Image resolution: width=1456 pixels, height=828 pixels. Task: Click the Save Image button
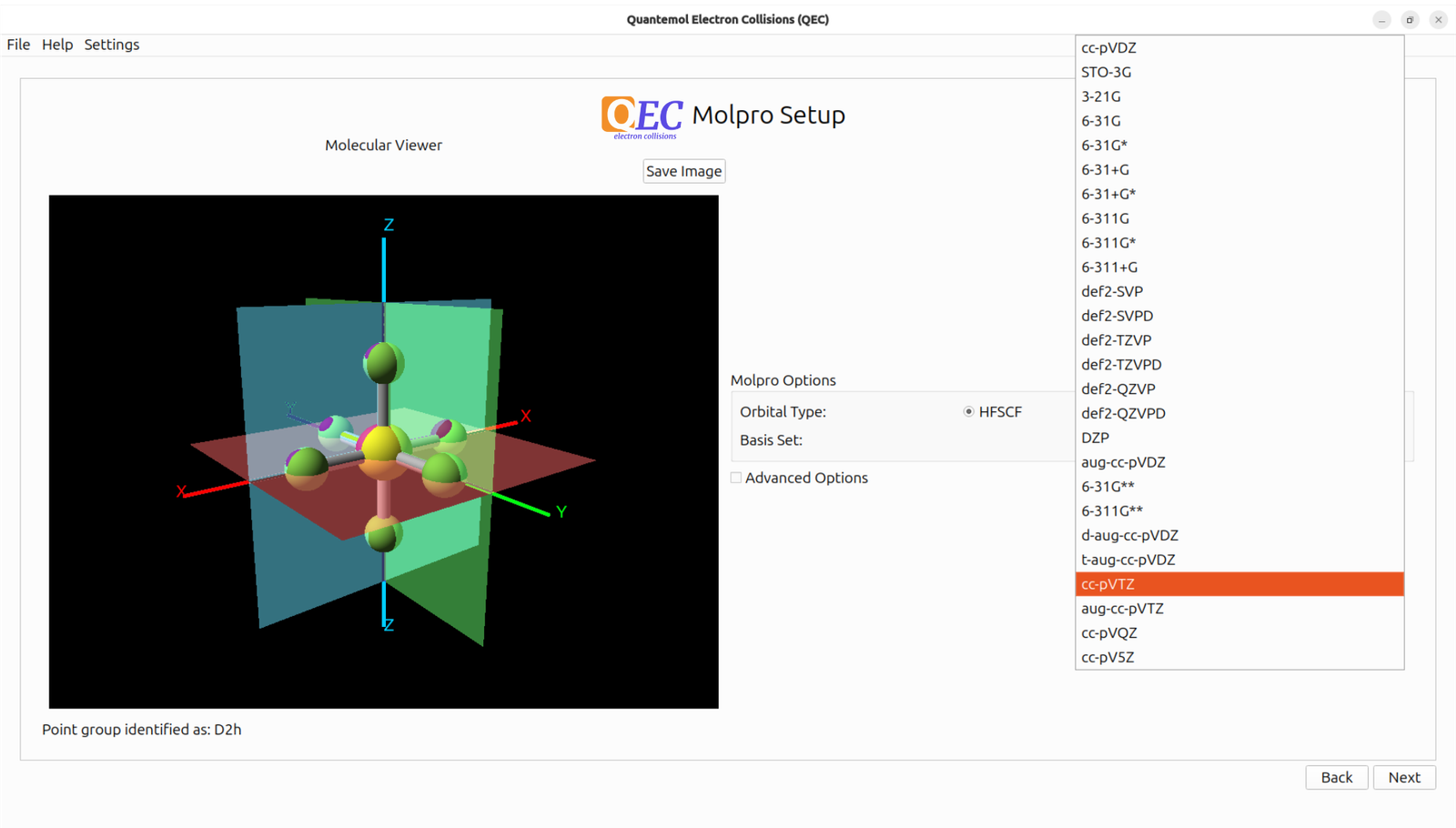(x=683, y=171)
